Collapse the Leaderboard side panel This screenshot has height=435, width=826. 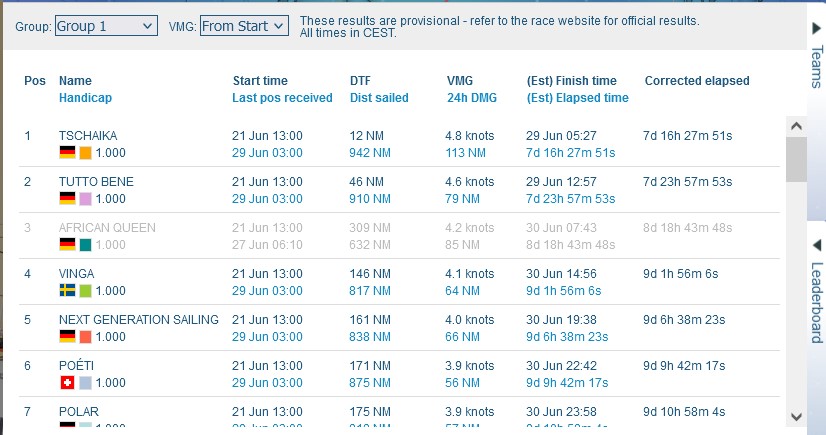815,290
